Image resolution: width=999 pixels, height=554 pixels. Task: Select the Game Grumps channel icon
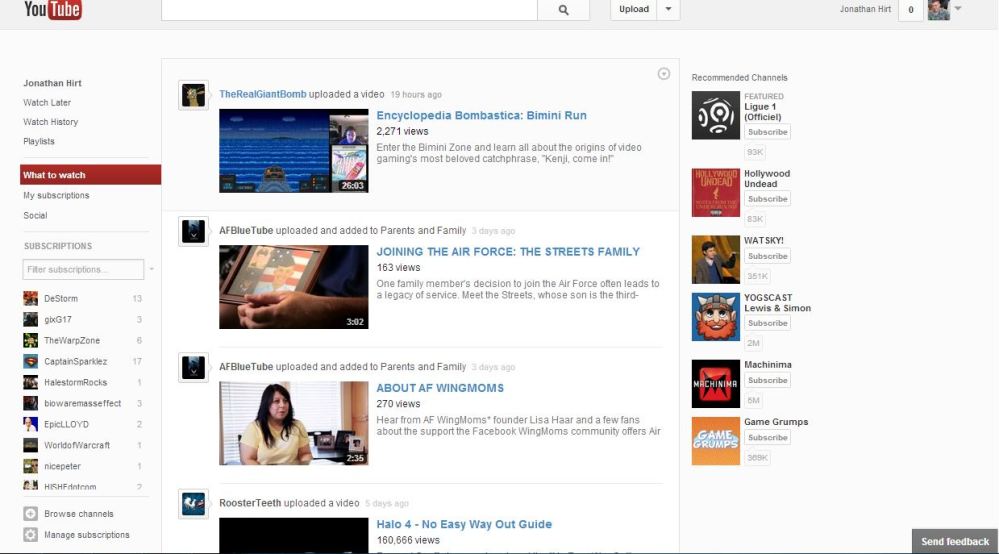(716, 441)
